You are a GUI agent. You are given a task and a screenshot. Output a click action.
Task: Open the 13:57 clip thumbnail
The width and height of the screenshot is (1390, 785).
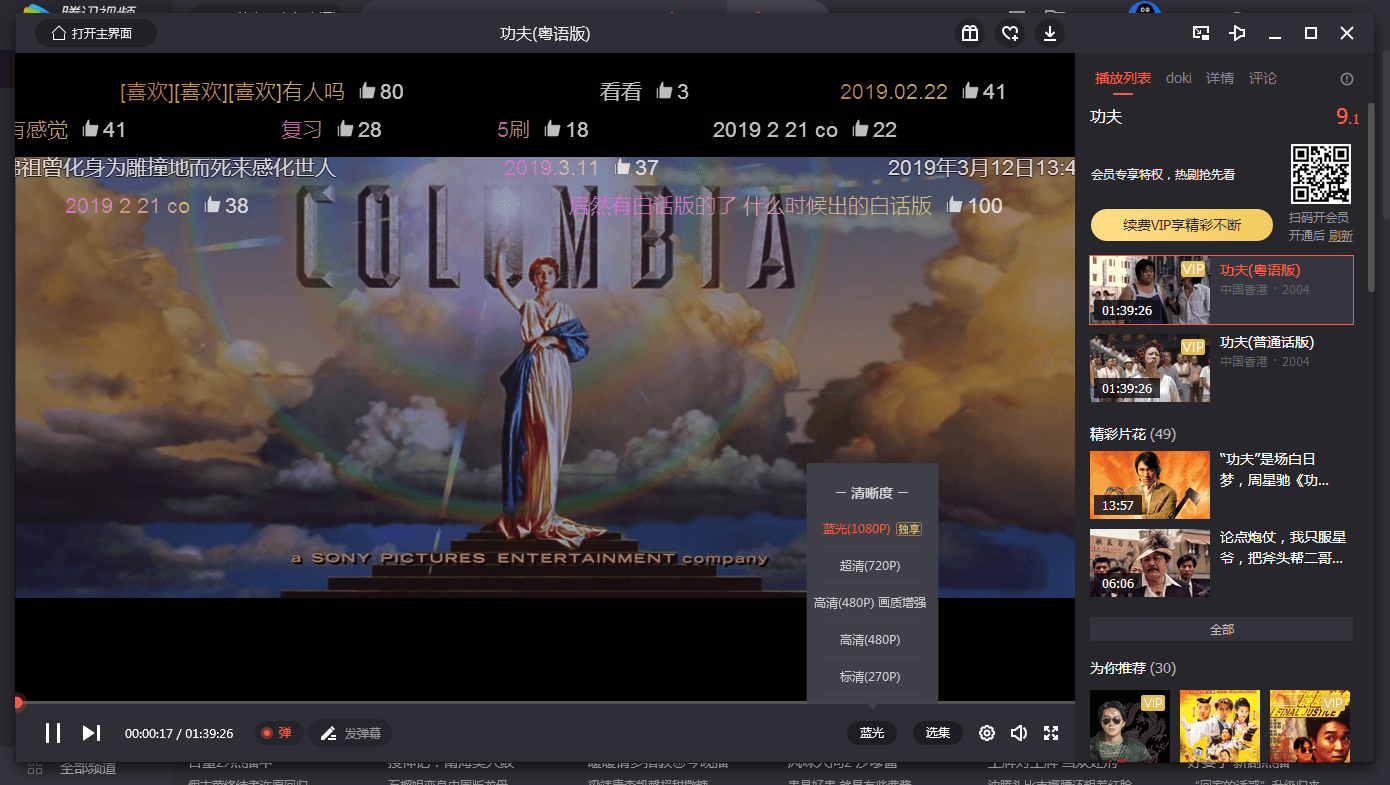(1150, 485)
